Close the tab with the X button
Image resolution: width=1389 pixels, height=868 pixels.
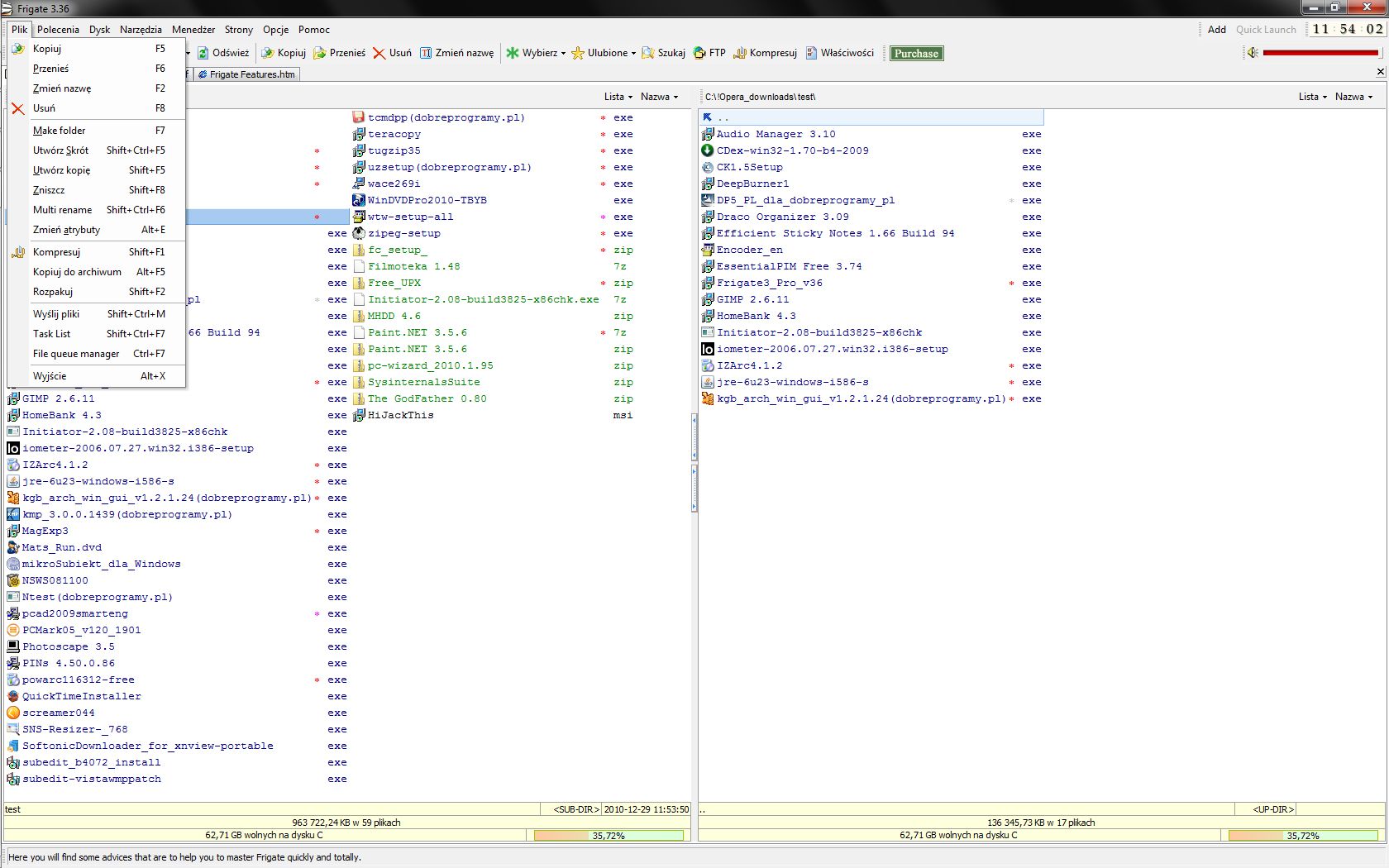tap(1380, 72)
